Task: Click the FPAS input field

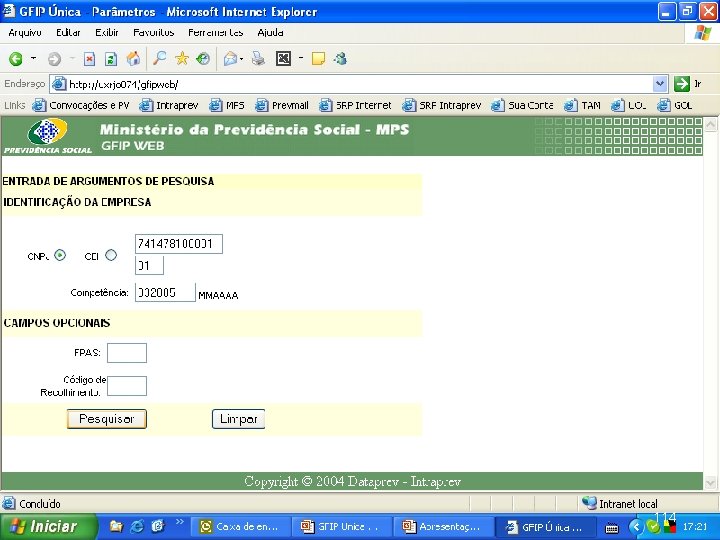Action: click(x=127, y=353)
